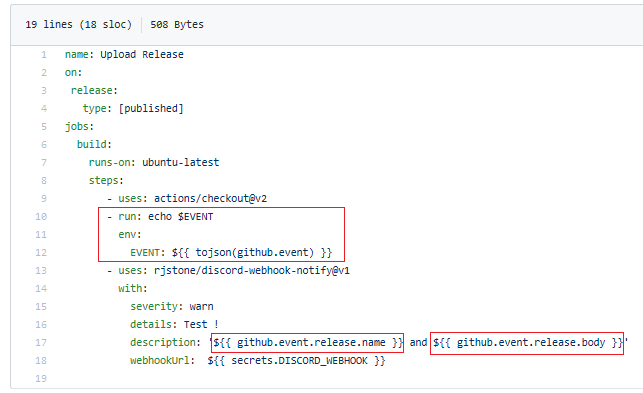Click line number 18 in the gutter
Viewport: 643px width, 393px height.
pyautogui.click(x=41, y=361)
